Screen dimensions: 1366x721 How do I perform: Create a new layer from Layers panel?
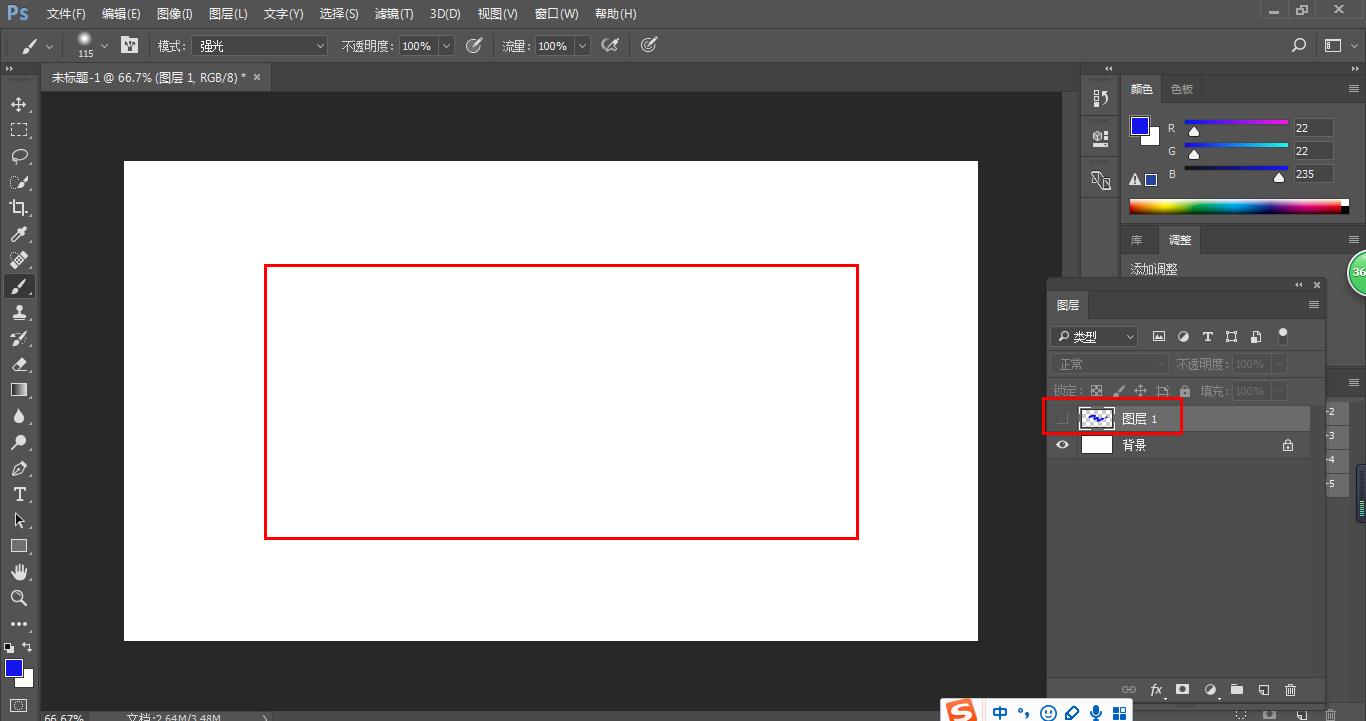(1263, 689)
